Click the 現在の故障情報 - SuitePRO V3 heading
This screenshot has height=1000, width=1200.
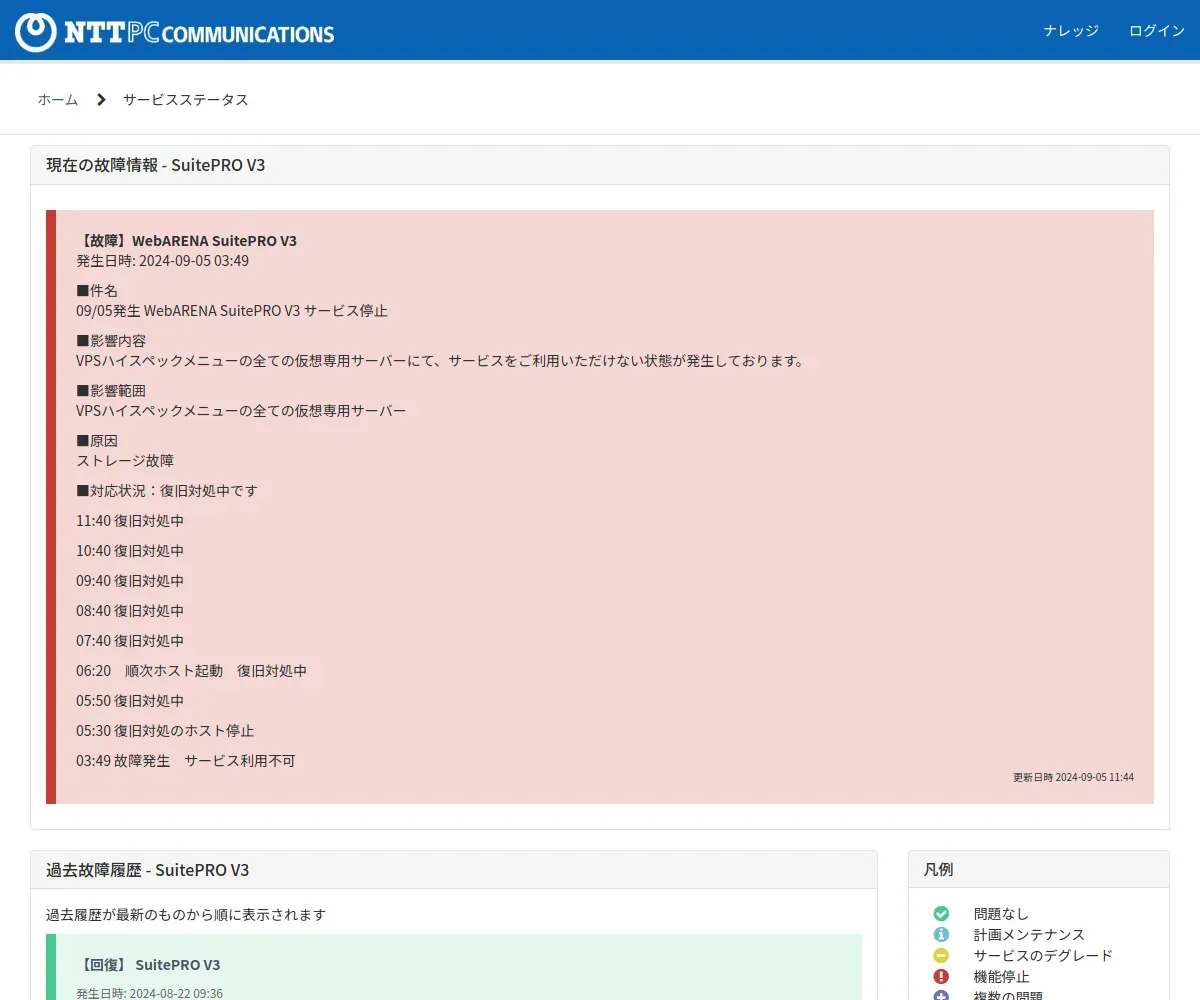156,166
